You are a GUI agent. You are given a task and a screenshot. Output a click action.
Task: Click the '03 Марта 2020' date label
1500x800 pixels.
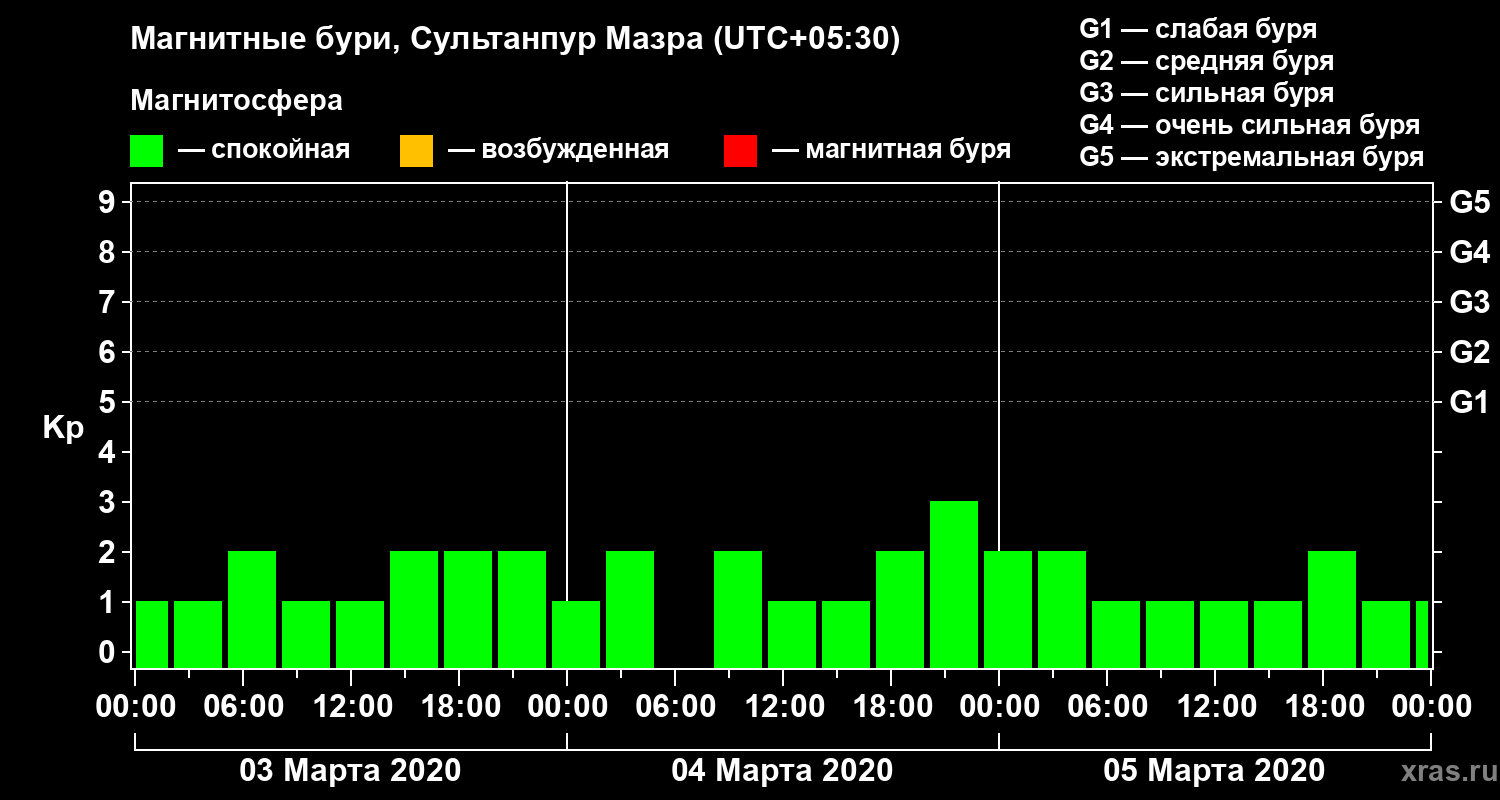click(x=350, y=771)
